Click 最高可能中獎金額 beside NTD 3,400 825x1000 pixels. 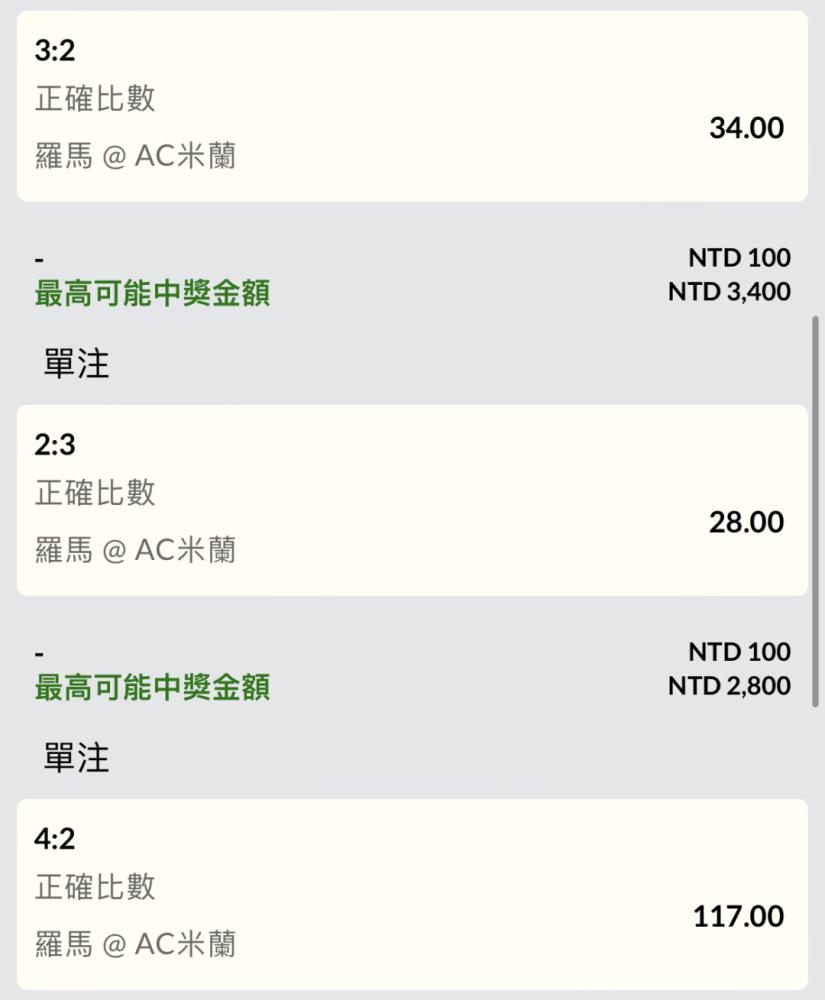152,294
